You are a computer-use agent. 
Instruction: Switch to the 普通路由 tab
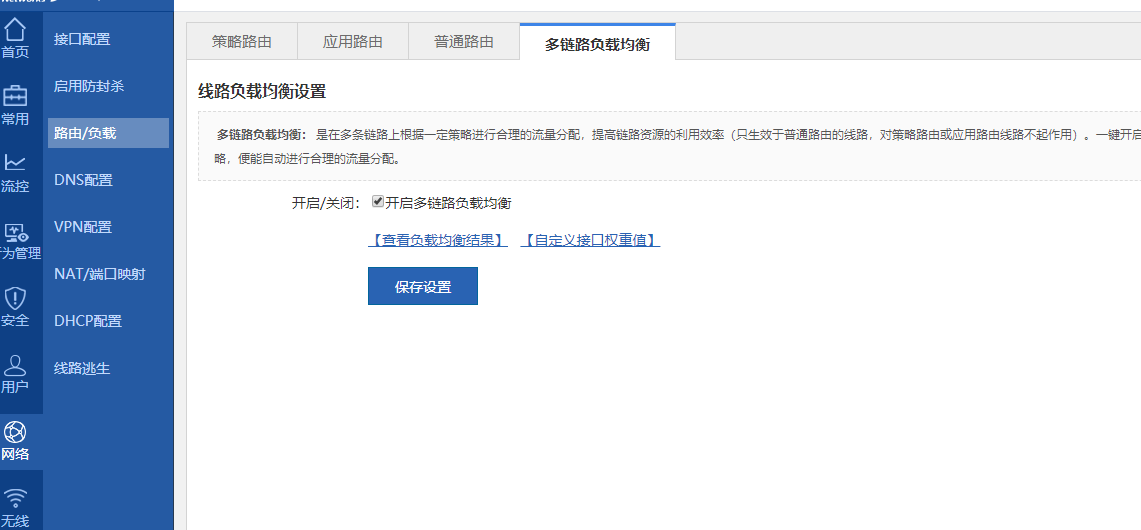(x=464, y=41)
